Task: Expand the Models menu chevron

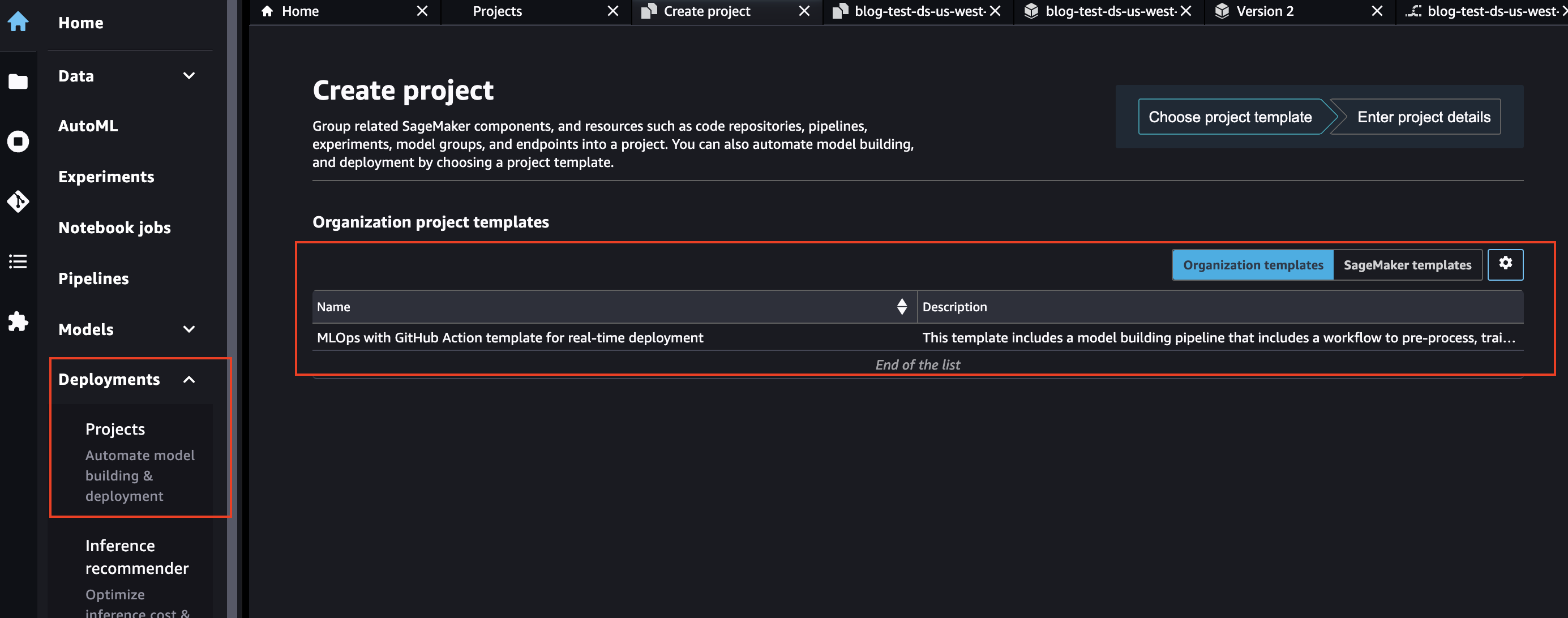Action: 189,329
